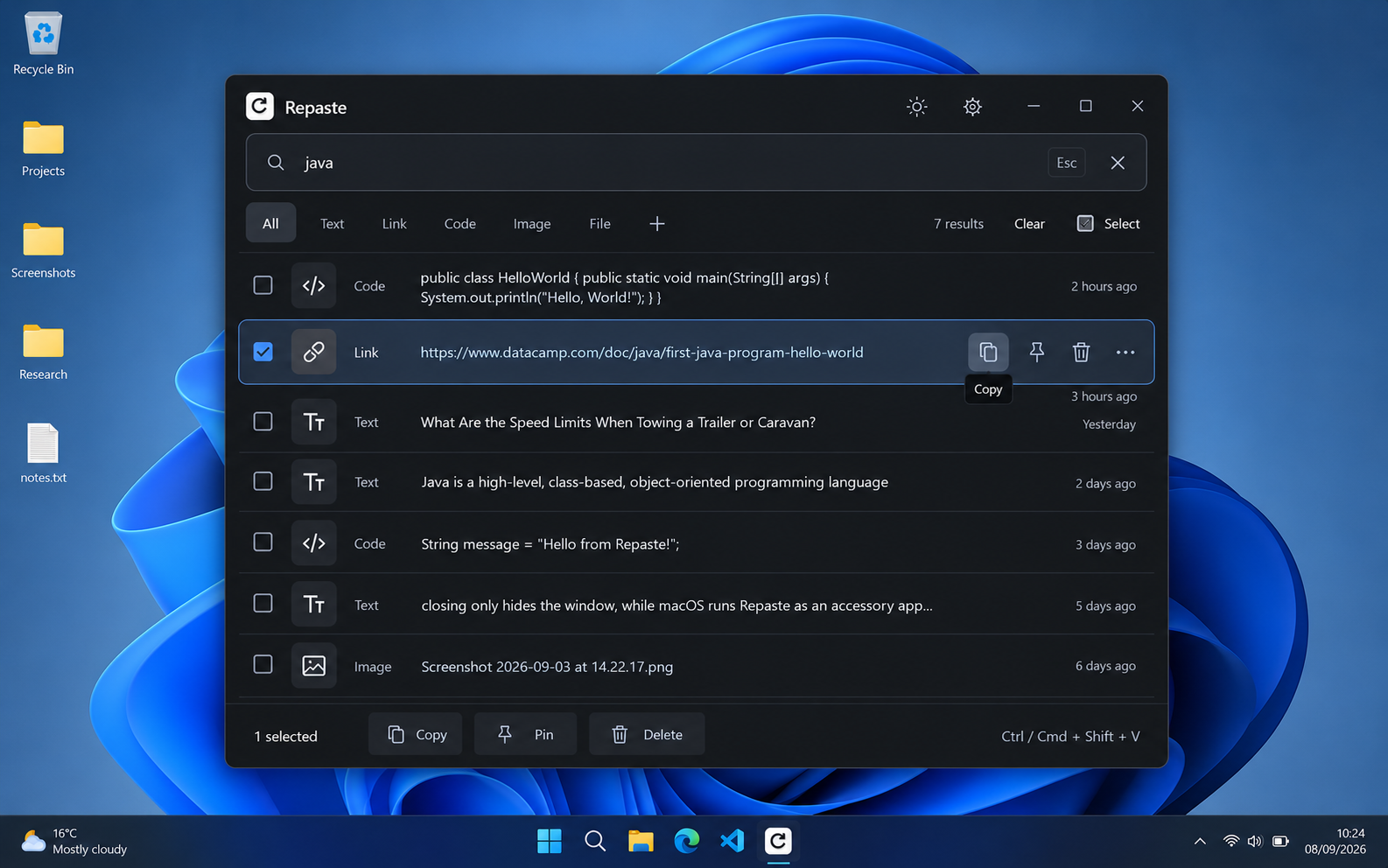Delete the datacamp link via row trash icon
This screenshot has height=868, width=1388.
[1081, 352]
